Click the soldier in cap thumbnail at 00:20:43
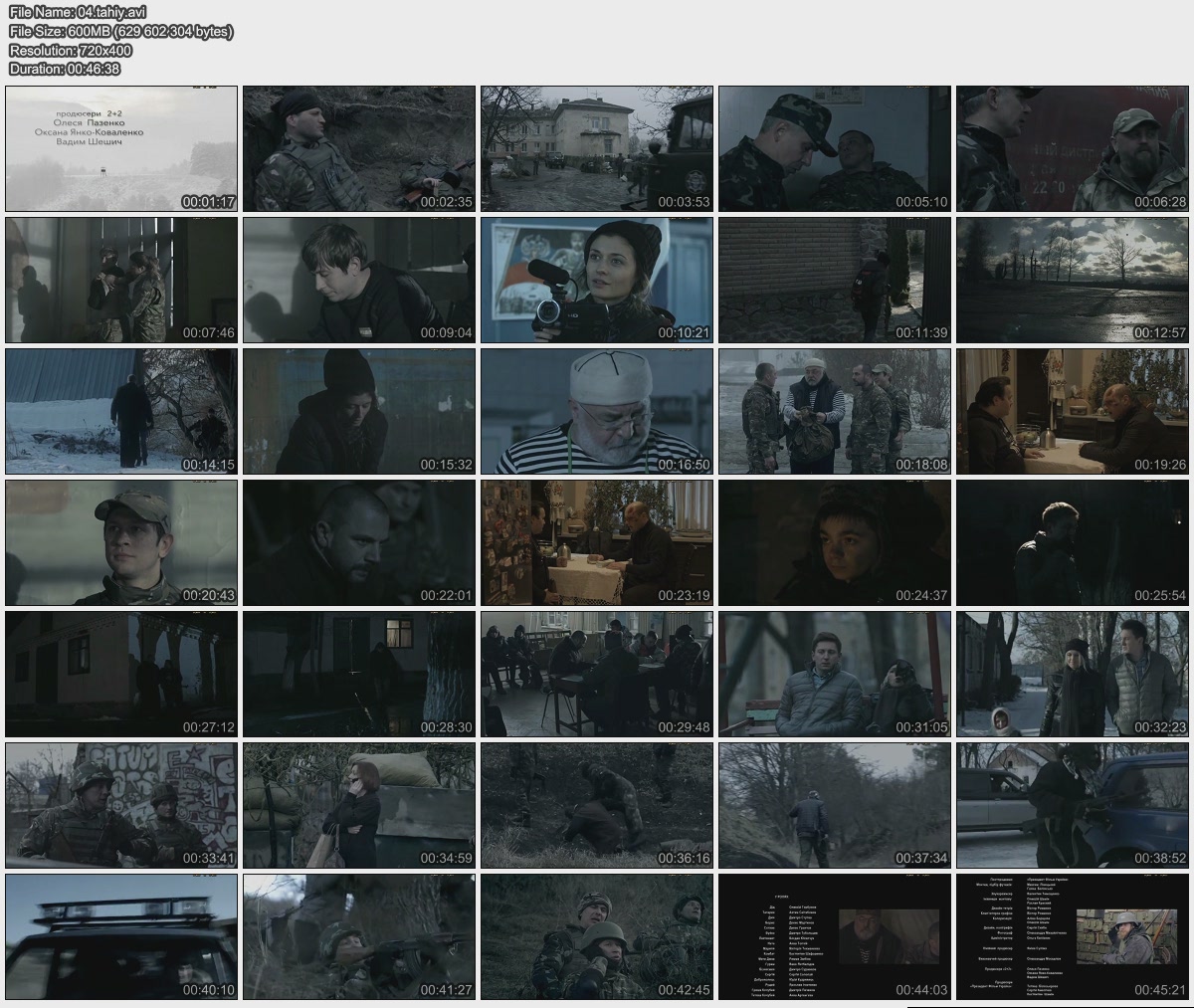Screen dimensions: 1194x1008 click(121, 542)
